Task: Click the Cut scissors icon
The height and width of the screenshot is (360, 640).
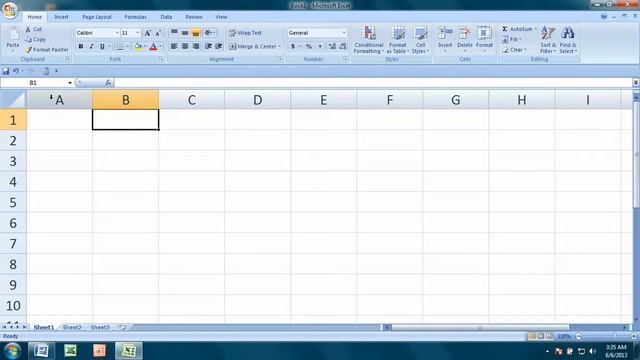Action: click(28, 29)
